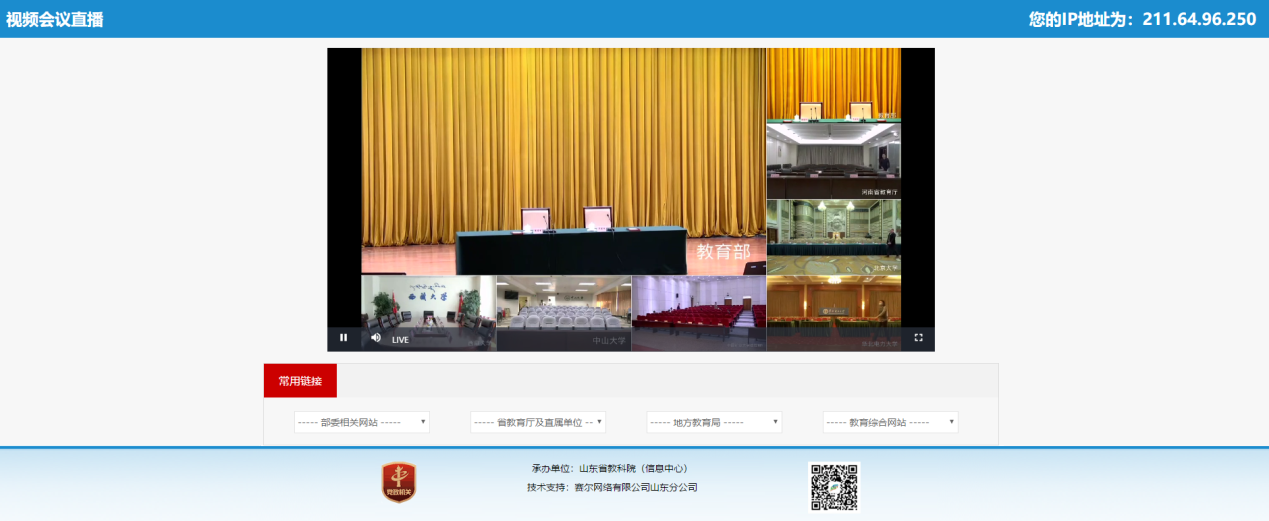Screen dimensions: 1269x521
Task: Click the 技术支持 赛尔网络 footer text
Action: tap(611, 488)
